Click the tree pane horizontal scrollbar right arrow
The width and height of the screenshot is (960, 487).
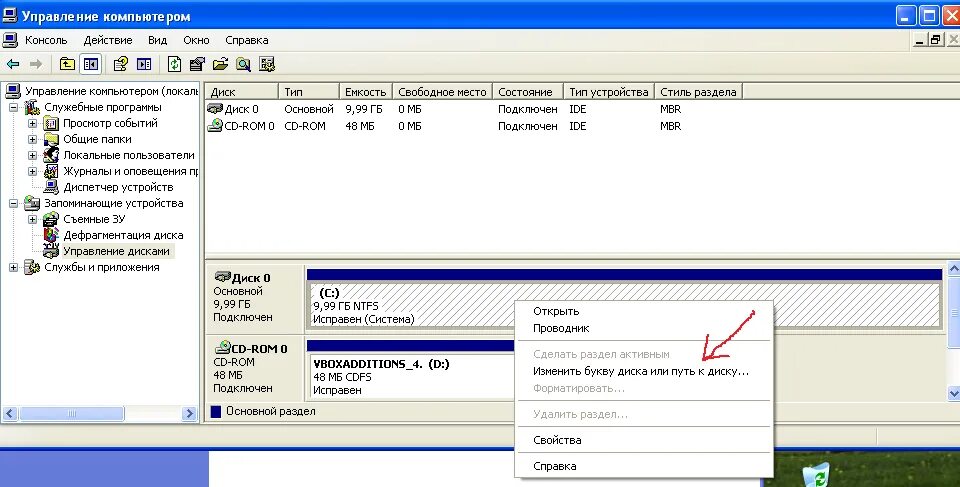point(190,413)
